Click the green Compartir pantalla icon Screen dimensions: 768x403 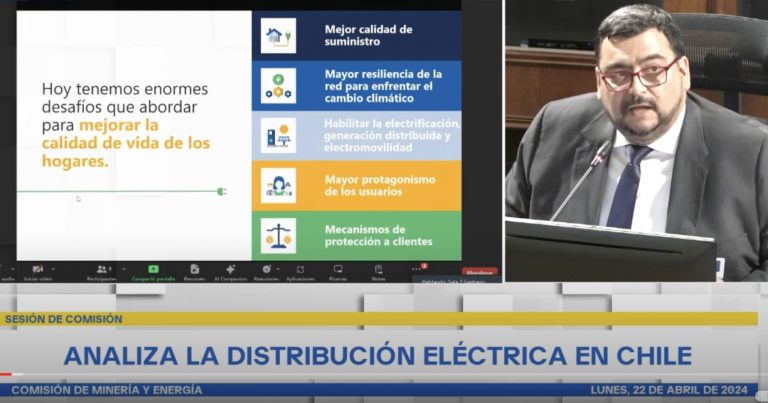pyautogui.click(x=153, y=269)
